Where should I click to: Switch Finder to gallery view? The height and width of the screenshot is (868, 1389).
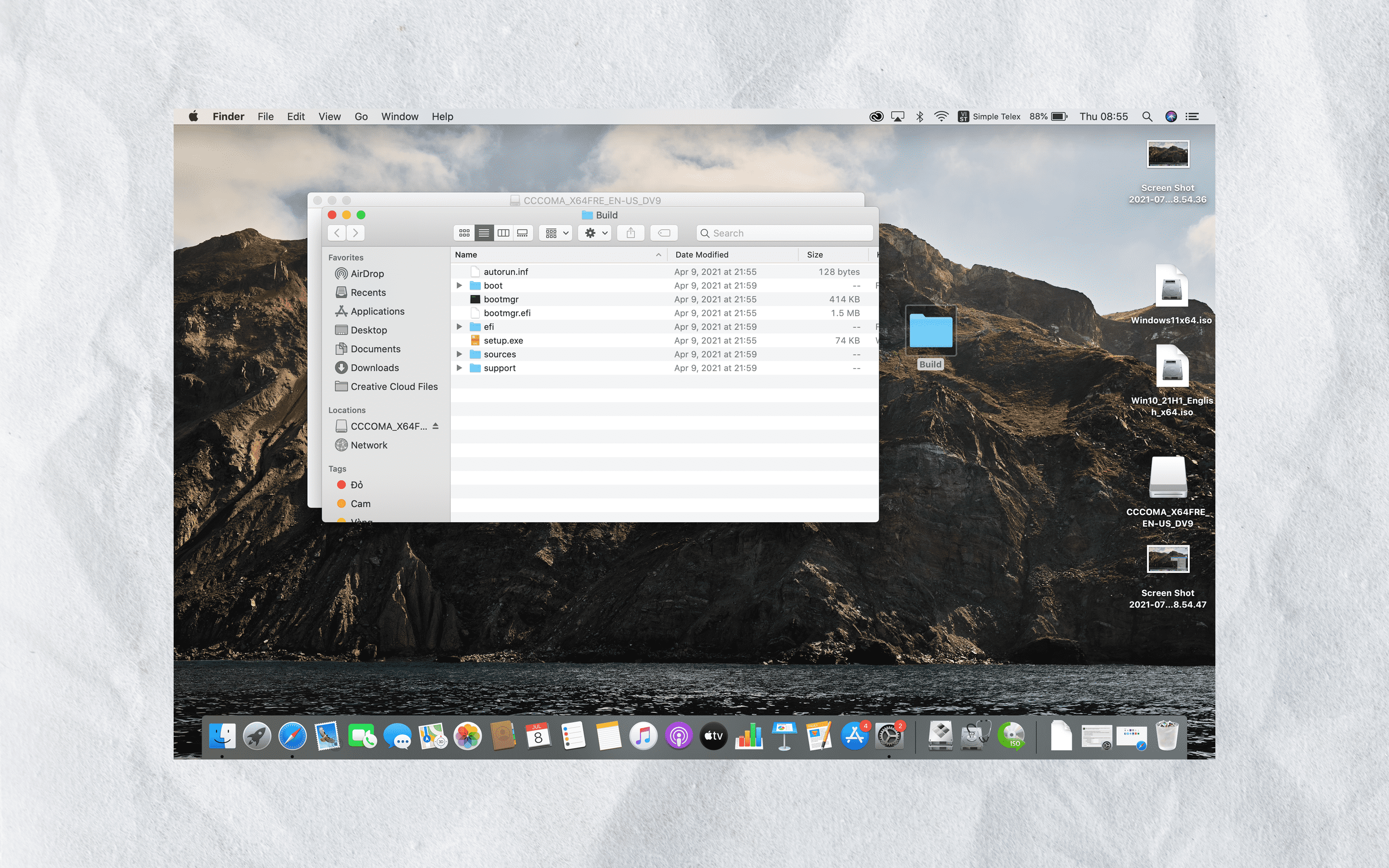[x=522, y=233]
